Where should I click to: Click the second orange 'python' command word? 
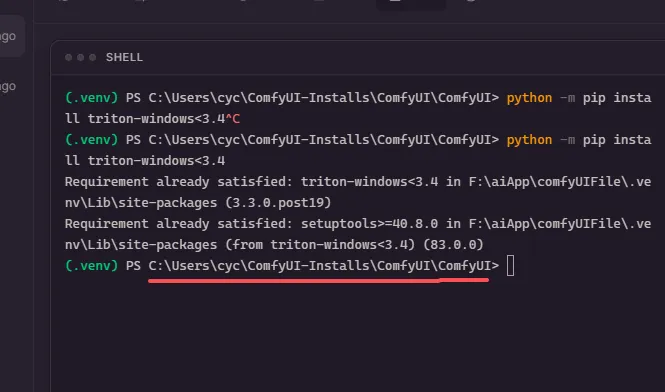pyautogui.click(x=529, y=140)
